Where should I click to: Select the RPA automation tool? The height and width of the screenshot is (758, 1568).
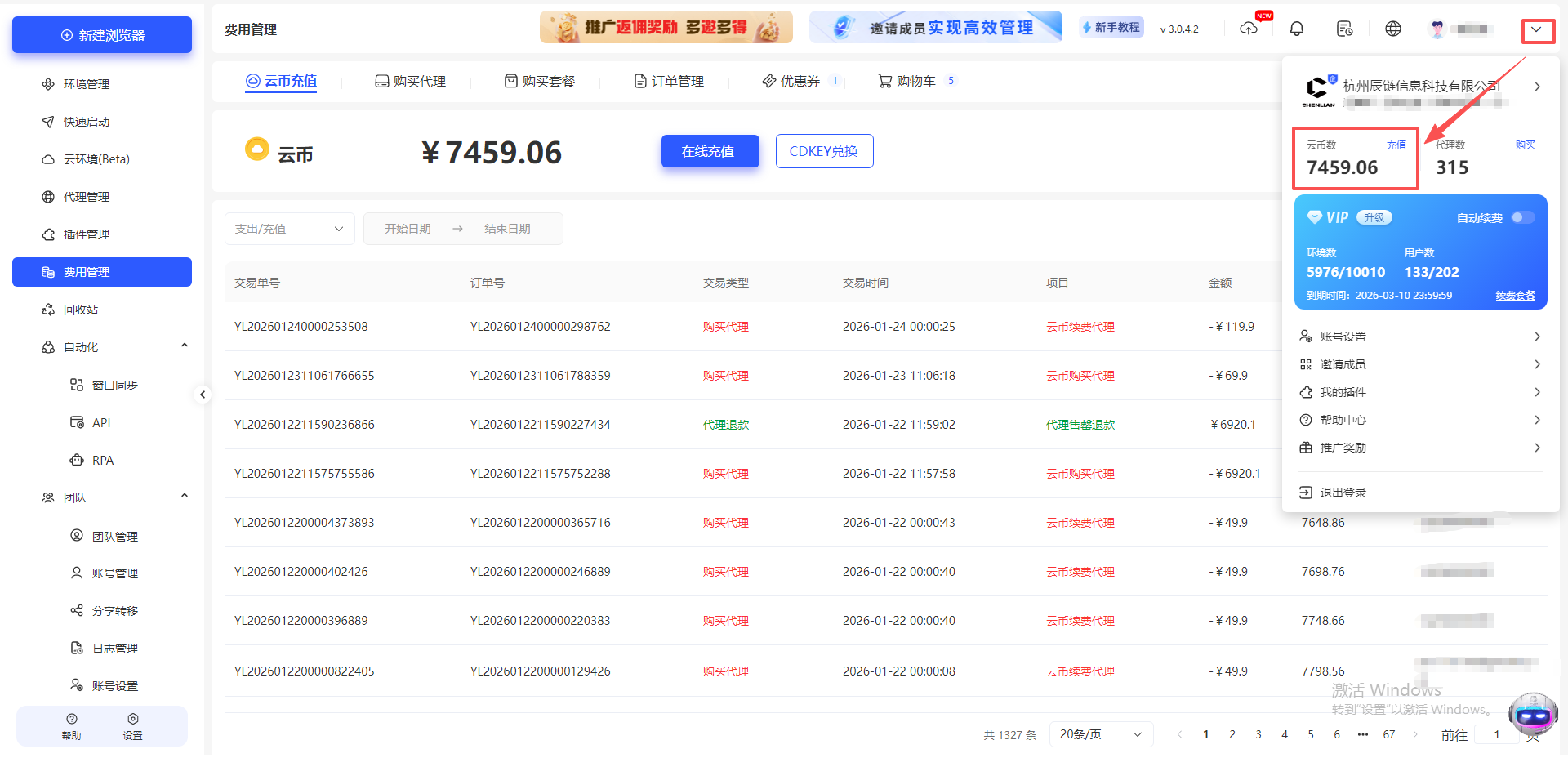[103, 460]
